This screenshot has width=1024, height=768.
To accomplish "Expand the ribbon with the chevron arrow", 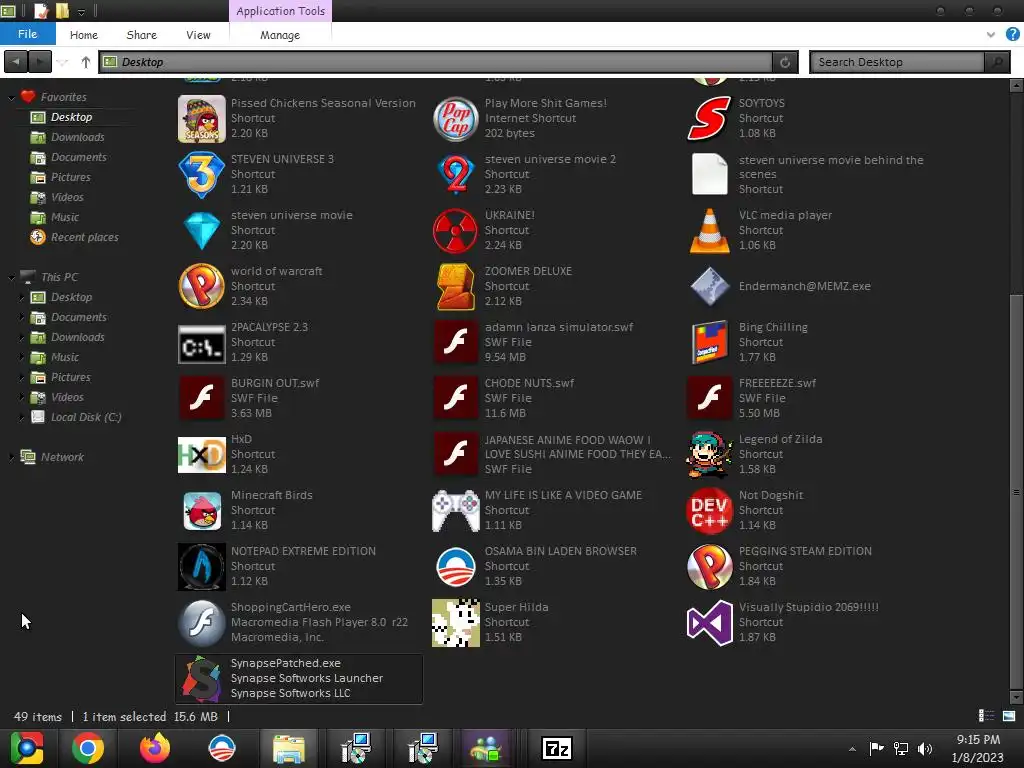I will (x=991, y=35).
